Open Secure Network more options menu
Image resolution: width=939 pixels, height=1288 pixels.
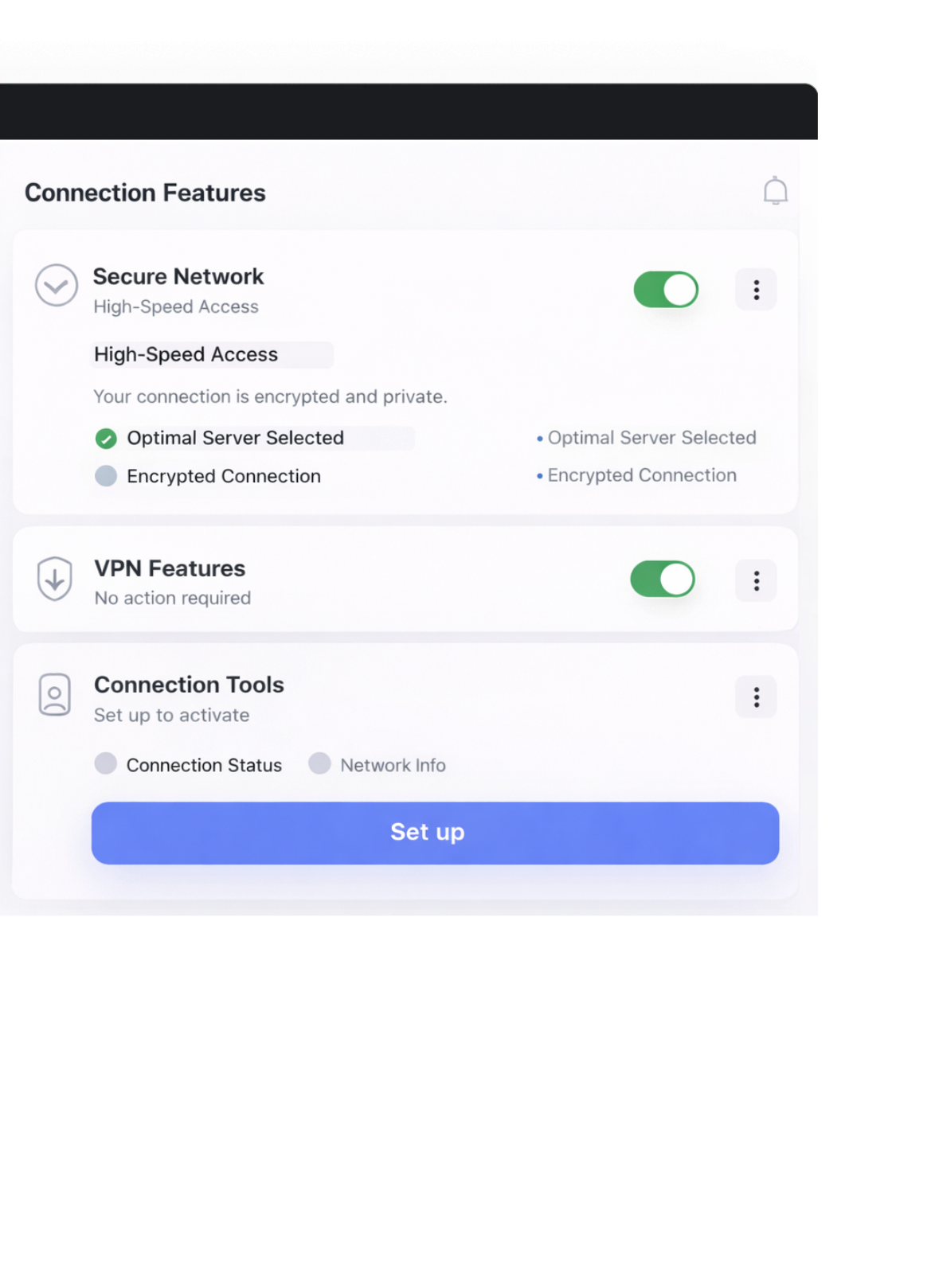(x=755, y=290)
